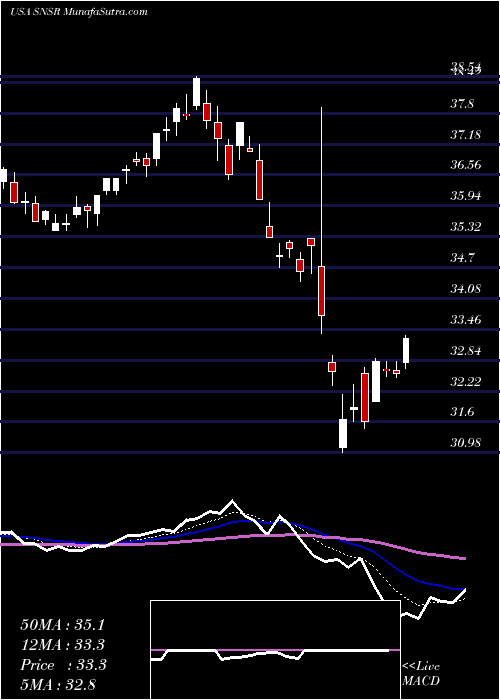Click the 32.84 price axis label
Screen dimensions: 500x700
[x=465, y=350]
